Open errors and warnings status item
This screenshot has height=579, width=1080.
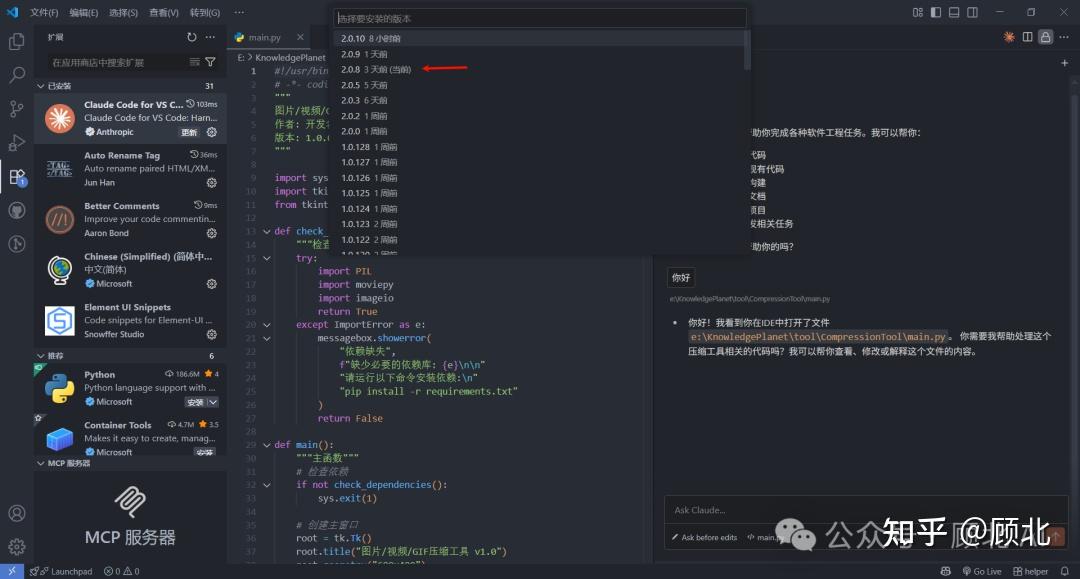tap(121, 571)
